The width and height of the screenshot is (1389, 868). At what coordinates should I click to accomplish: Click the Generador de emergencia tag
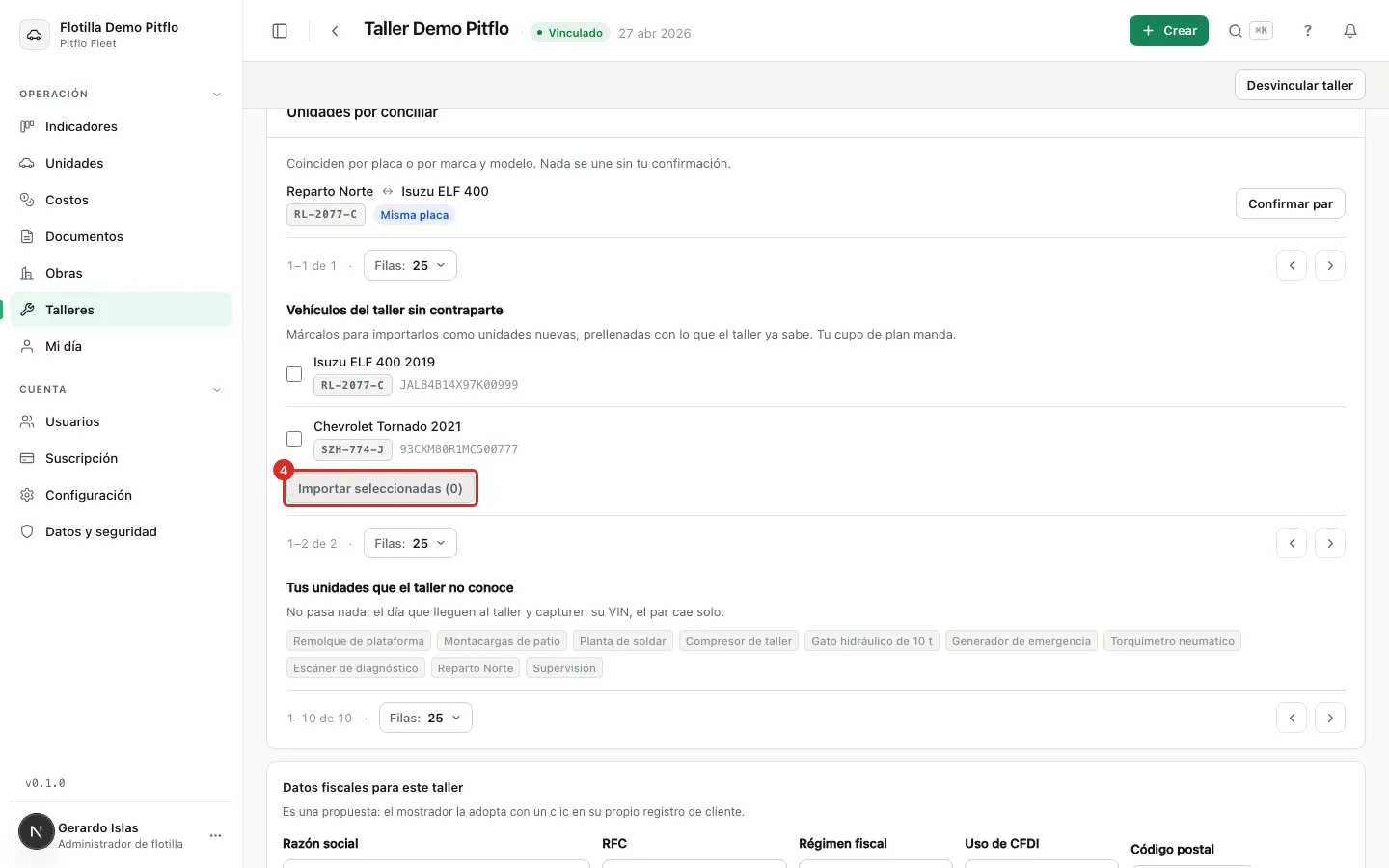point(1021,641)
